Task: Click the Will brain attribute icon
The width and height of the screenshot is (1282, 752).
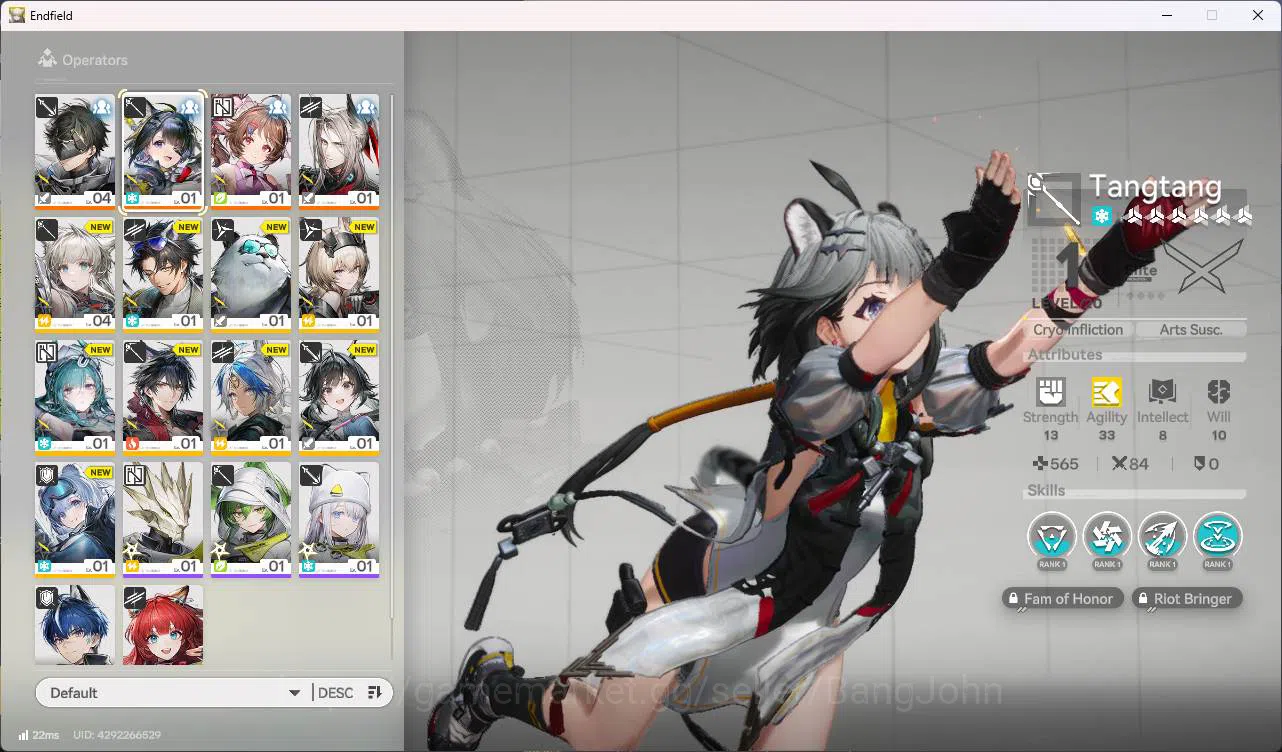Action: click(x=1218, y=392)
